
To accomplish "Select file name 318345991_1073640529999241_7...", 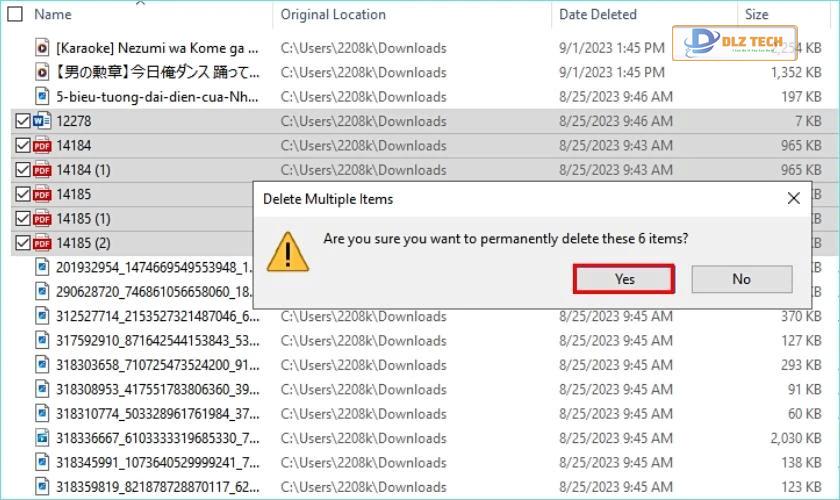I will coord(158,462).
